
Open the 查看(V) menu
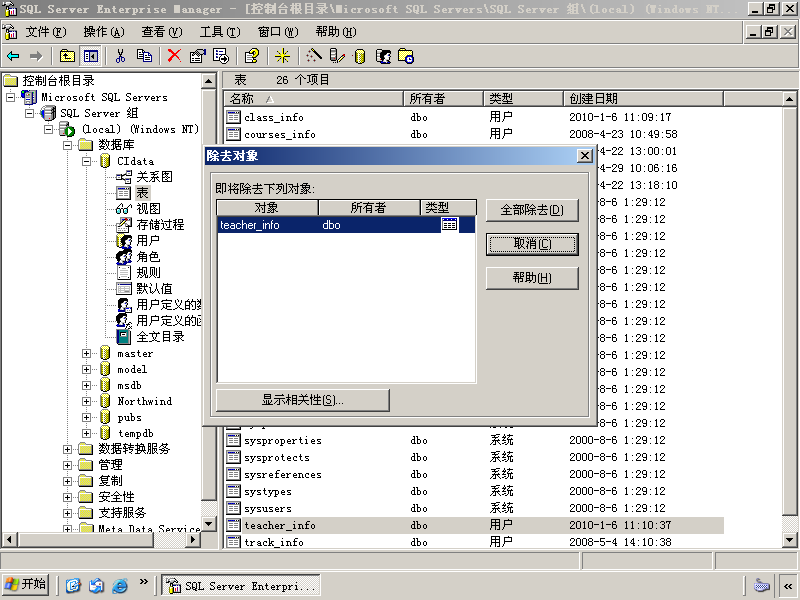(162, 32)
